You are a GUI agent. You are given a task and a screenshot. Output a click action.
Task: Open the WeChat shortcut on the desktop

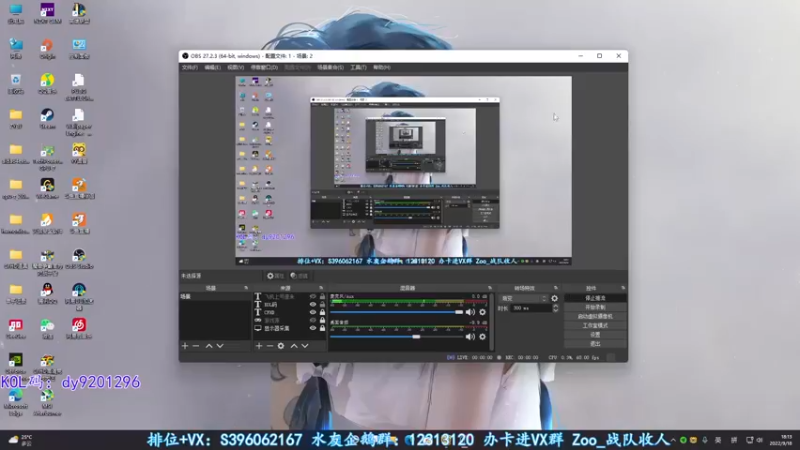point(47,329)
